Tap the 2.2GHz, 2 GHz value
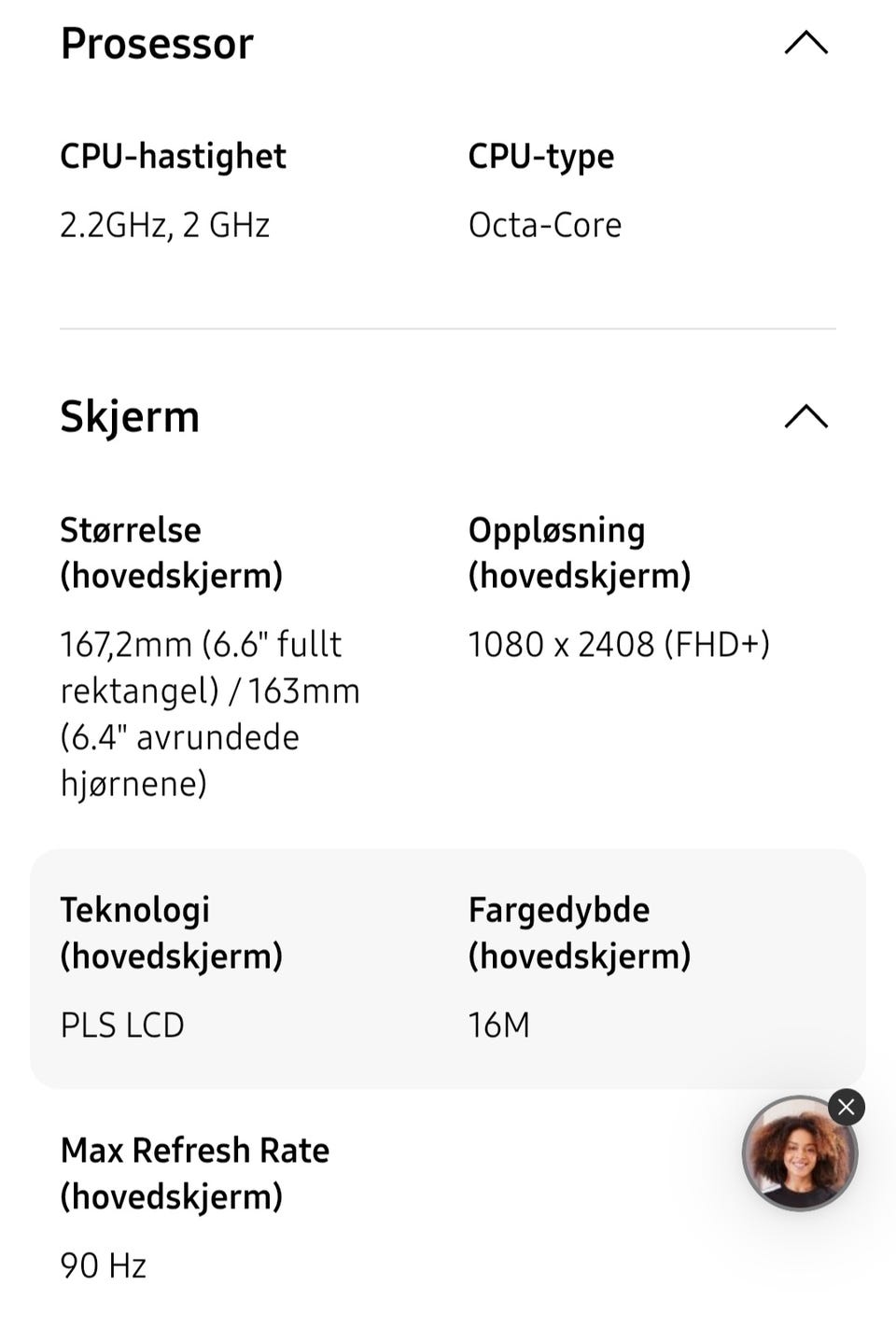This screenshot has height=1341, width=896. pyautogui.click(x=165, y=225)
